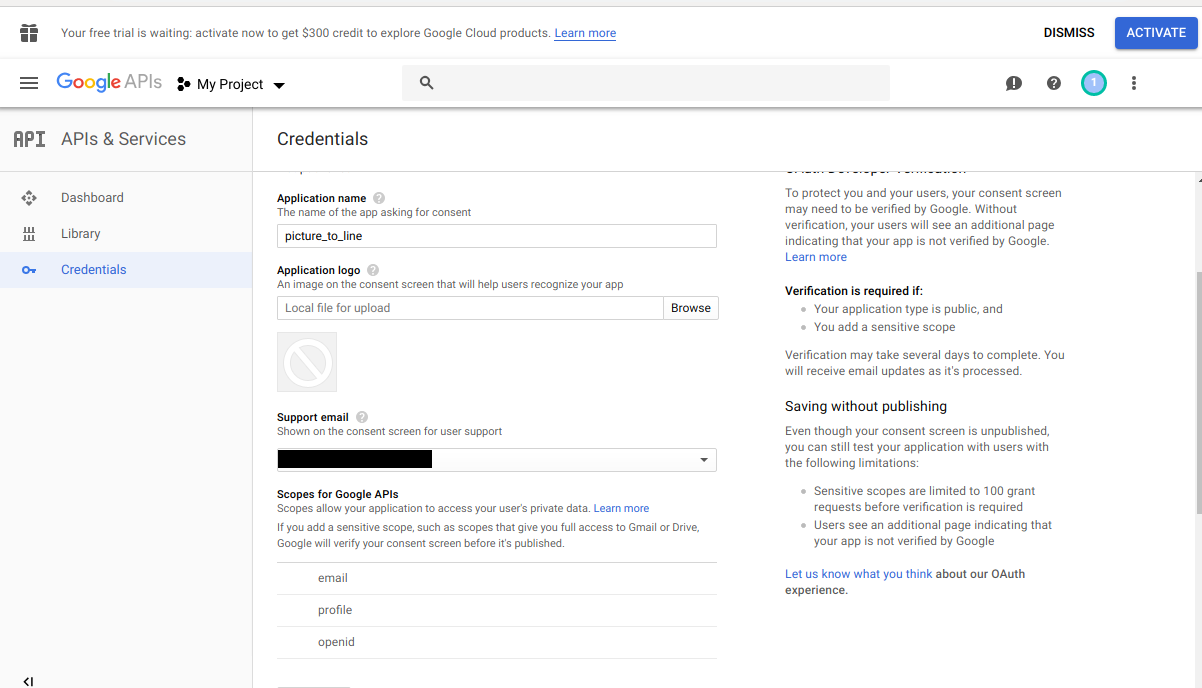The height and width of the screenshot is (688, 1202).
Task: Collapse the left sidebar with bottom chevron
Action: click(x=26, y=681)
